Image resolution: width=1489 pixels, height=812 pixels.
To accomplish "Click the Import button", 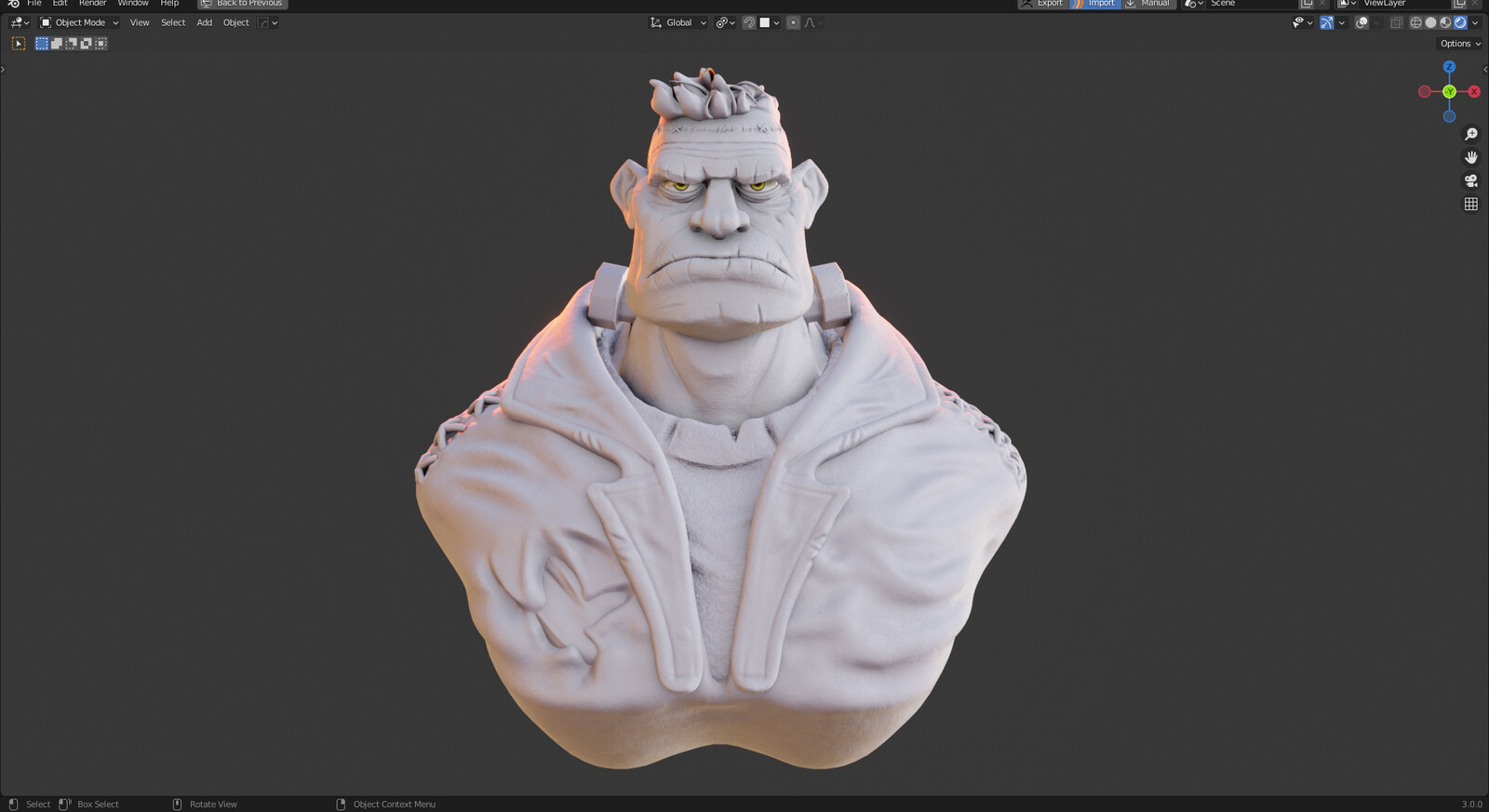I will [1094, 4].
